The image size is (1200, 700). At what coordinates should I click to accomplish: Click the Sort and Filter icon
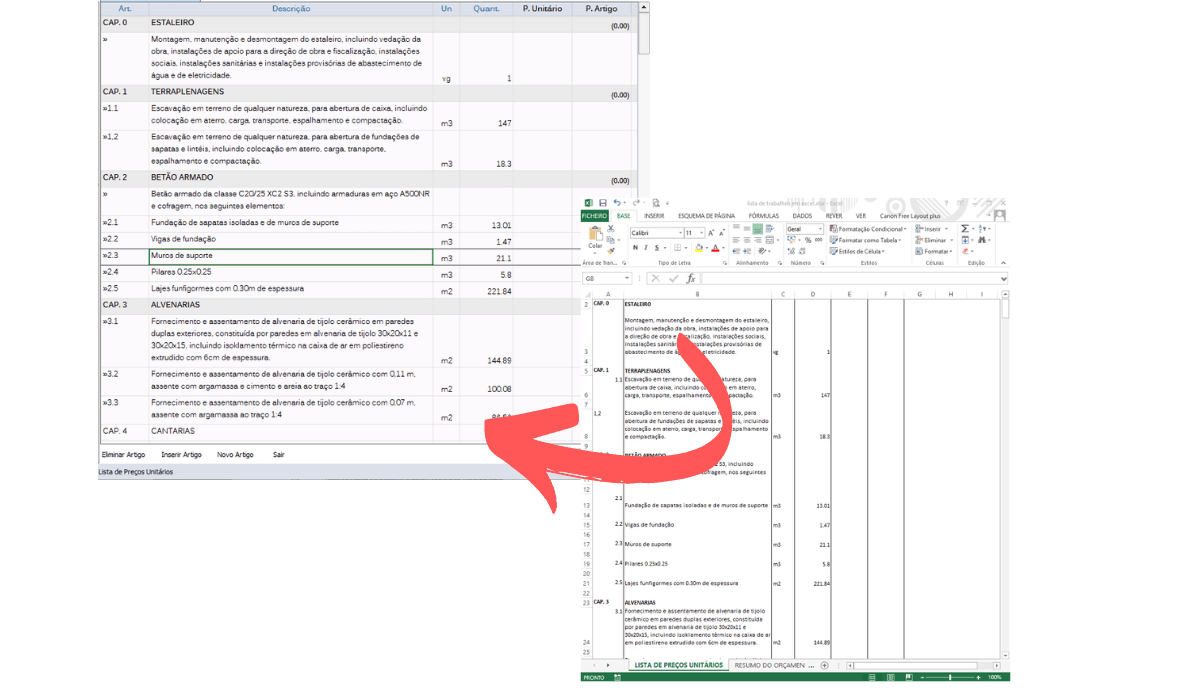(982, 229)
